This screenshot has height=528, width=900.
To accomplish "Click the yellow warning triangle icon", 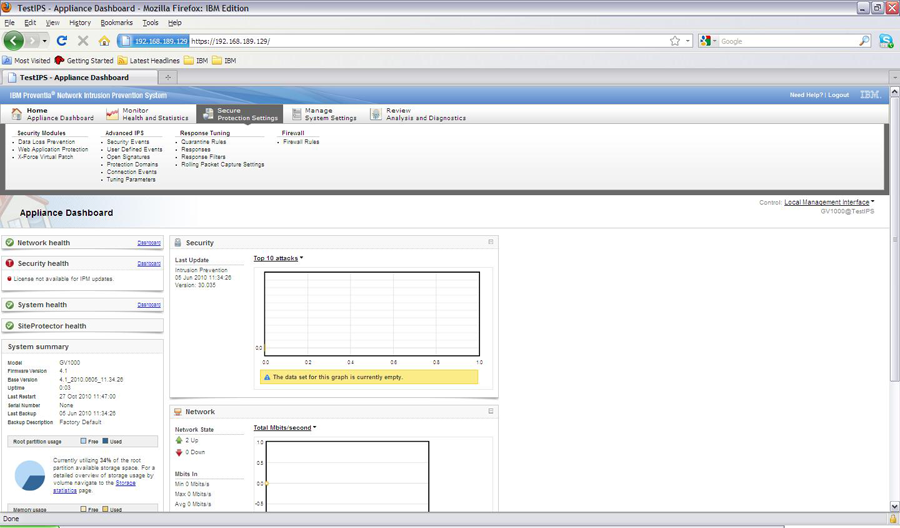I will point(267,377).
